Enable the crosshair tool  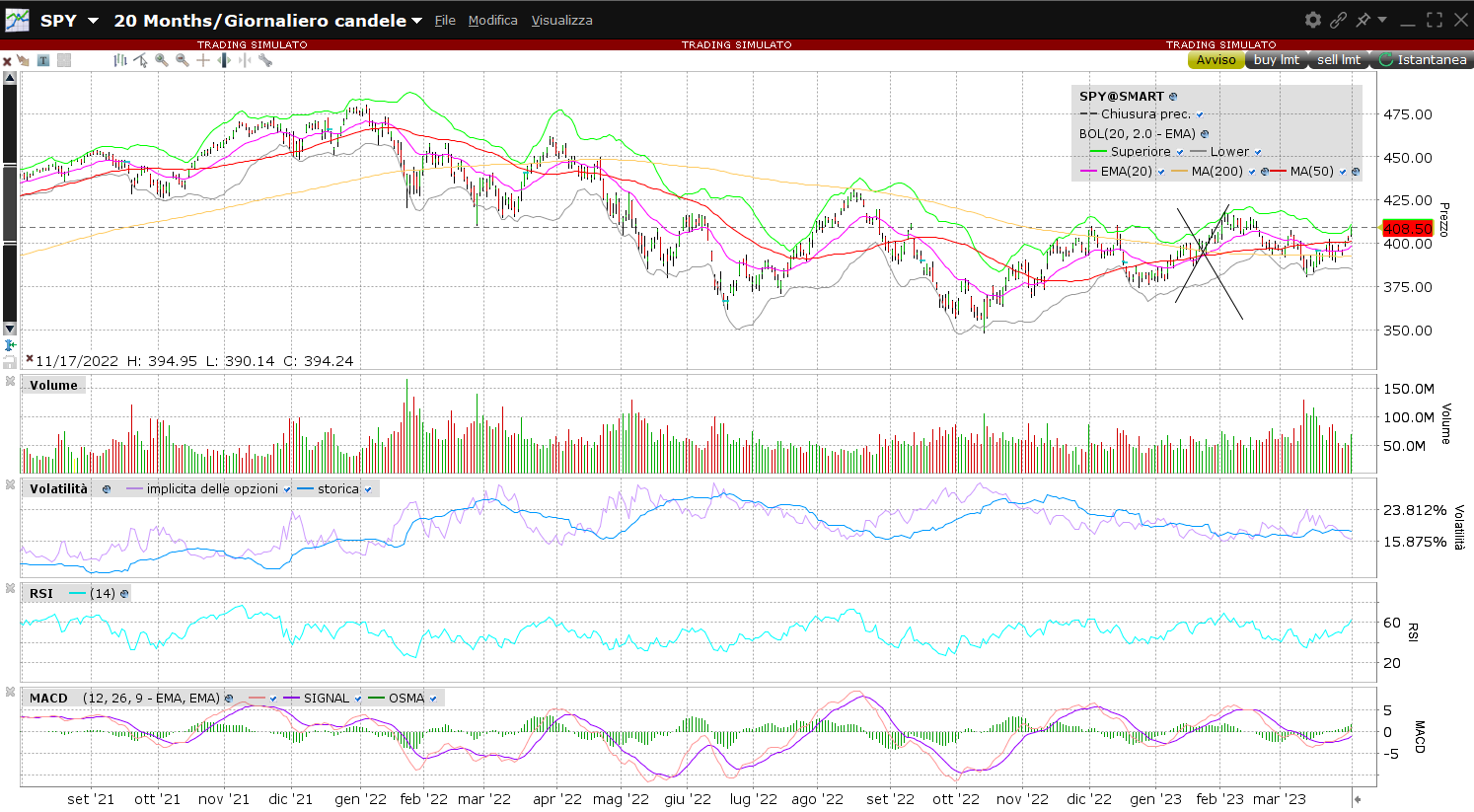tap(202, 60)
